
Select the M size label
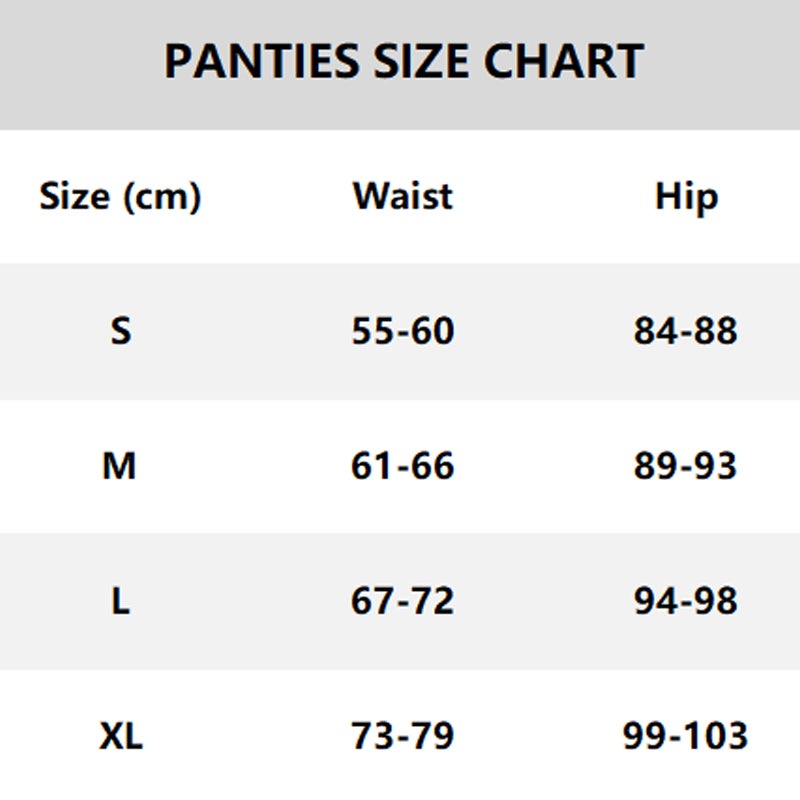pos(119,466)
